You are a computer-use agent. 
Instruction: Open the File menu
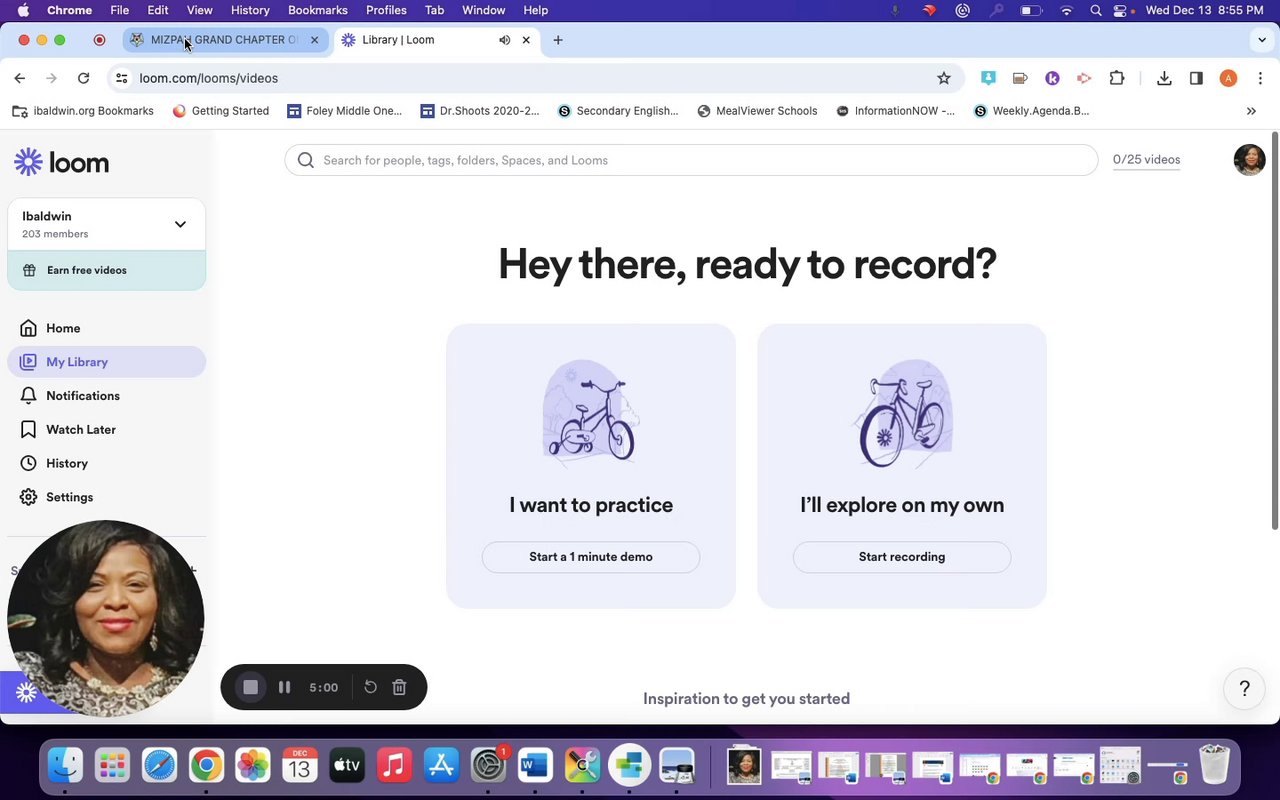click(119, 10)
